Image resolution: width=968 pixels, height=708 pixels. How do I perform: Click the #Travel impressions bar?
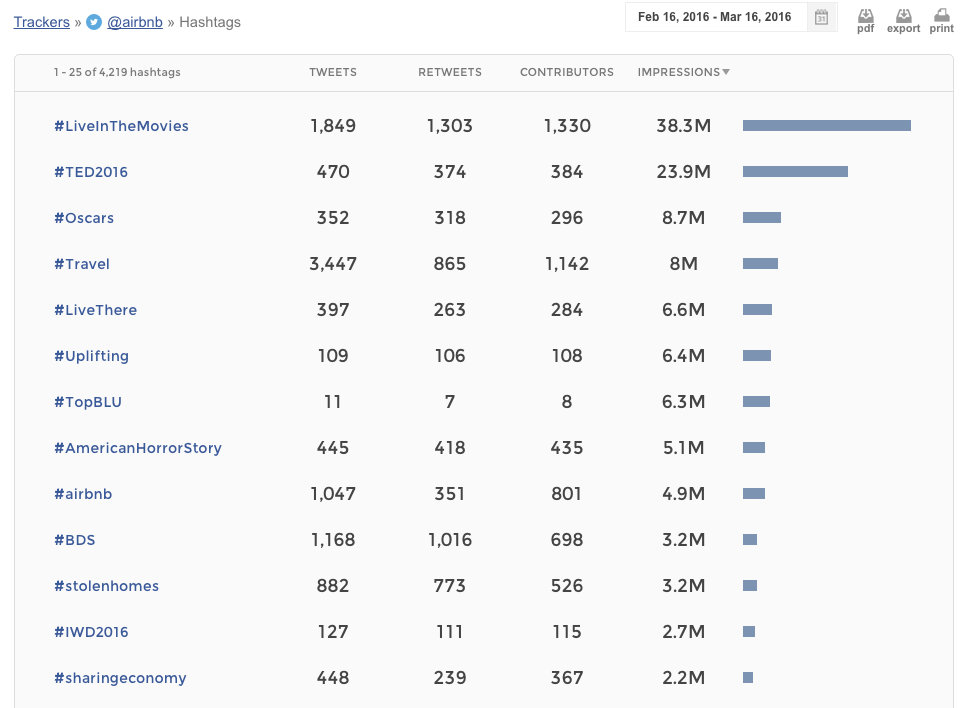pyautogui.click(x=761, y=264)
